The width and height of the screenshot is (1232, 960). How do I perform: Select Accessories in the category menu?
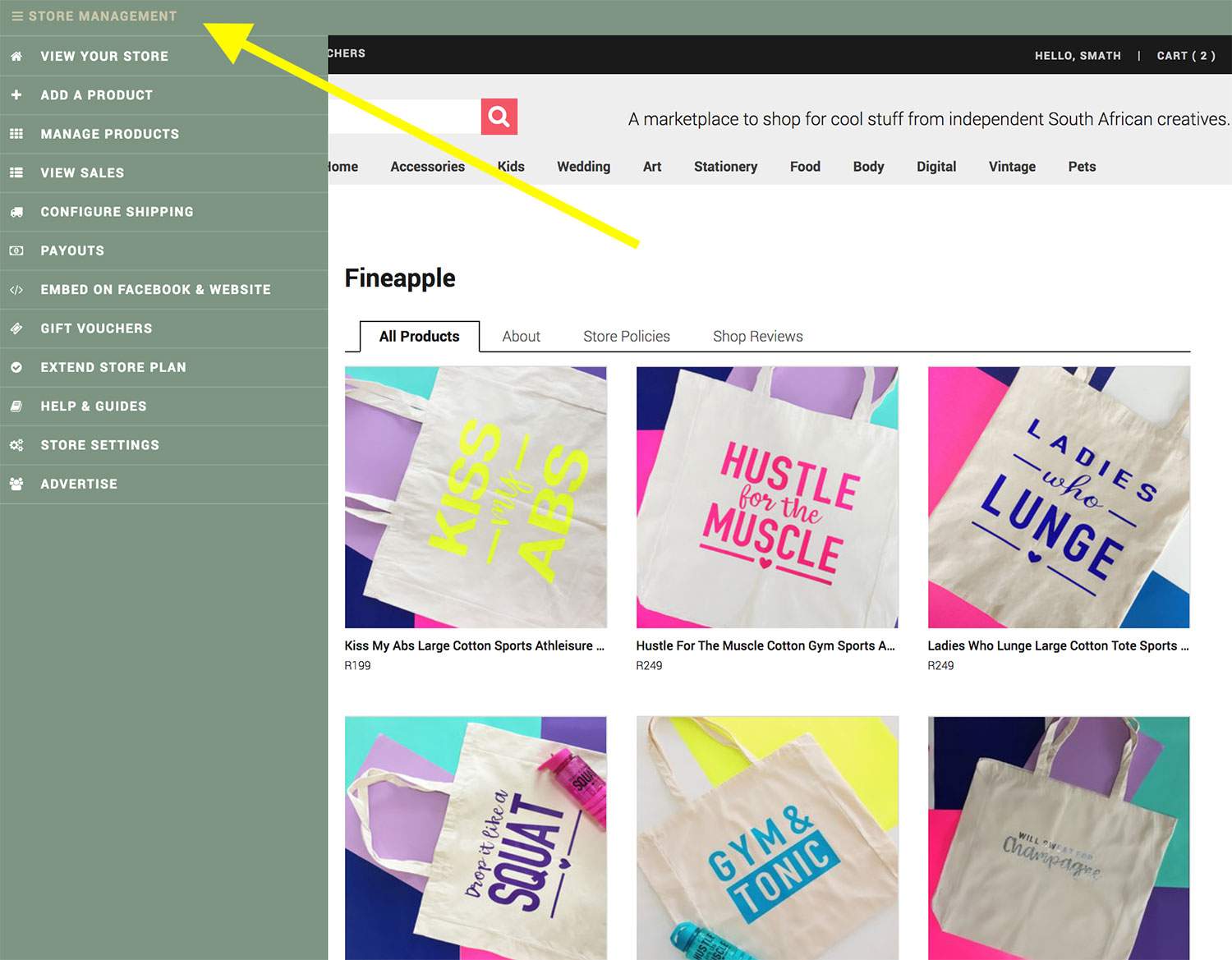[x=427, y=167]
